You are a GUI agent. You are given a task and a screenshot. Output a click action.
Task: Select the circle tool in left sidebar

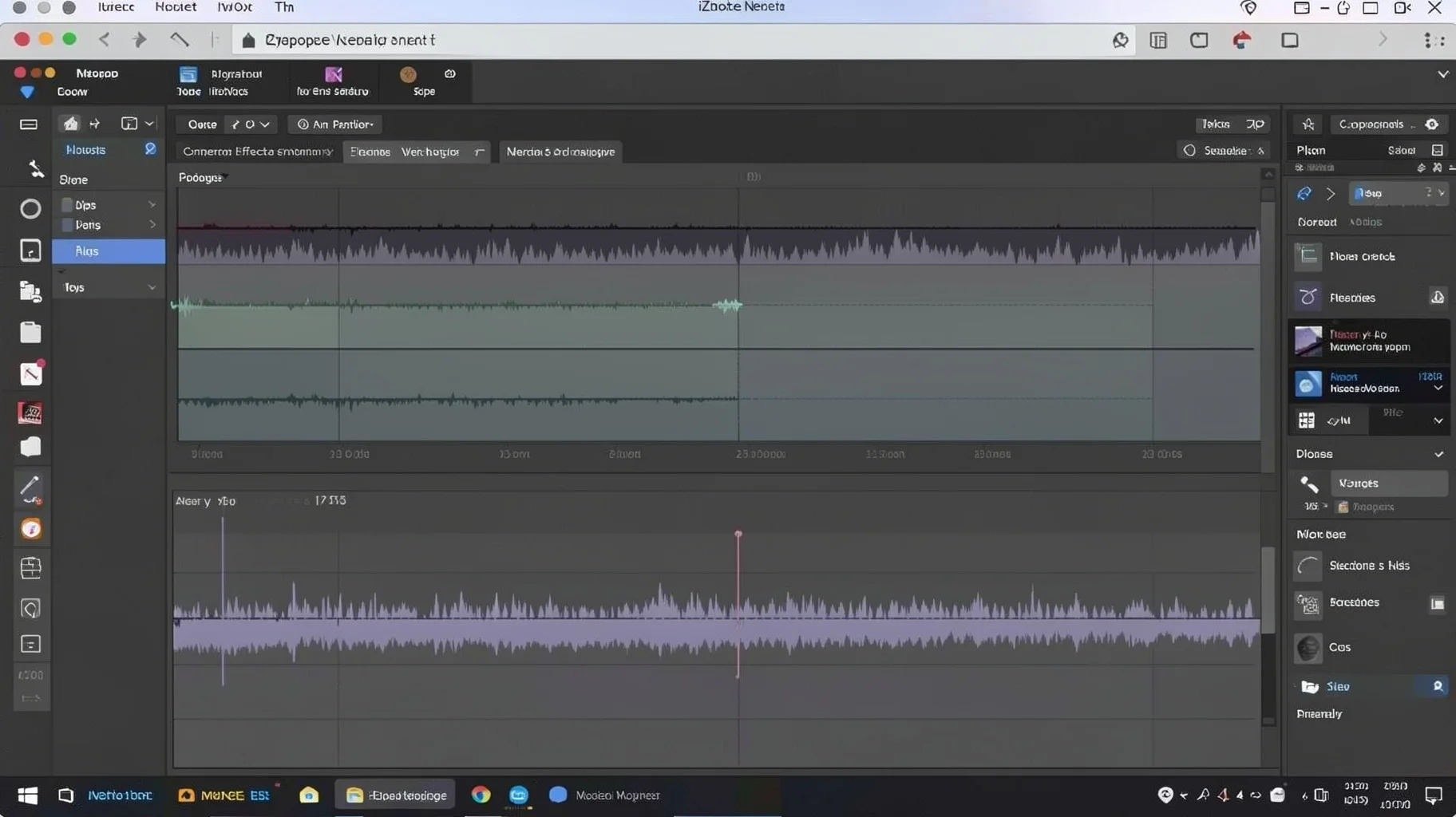coord(30,209)
